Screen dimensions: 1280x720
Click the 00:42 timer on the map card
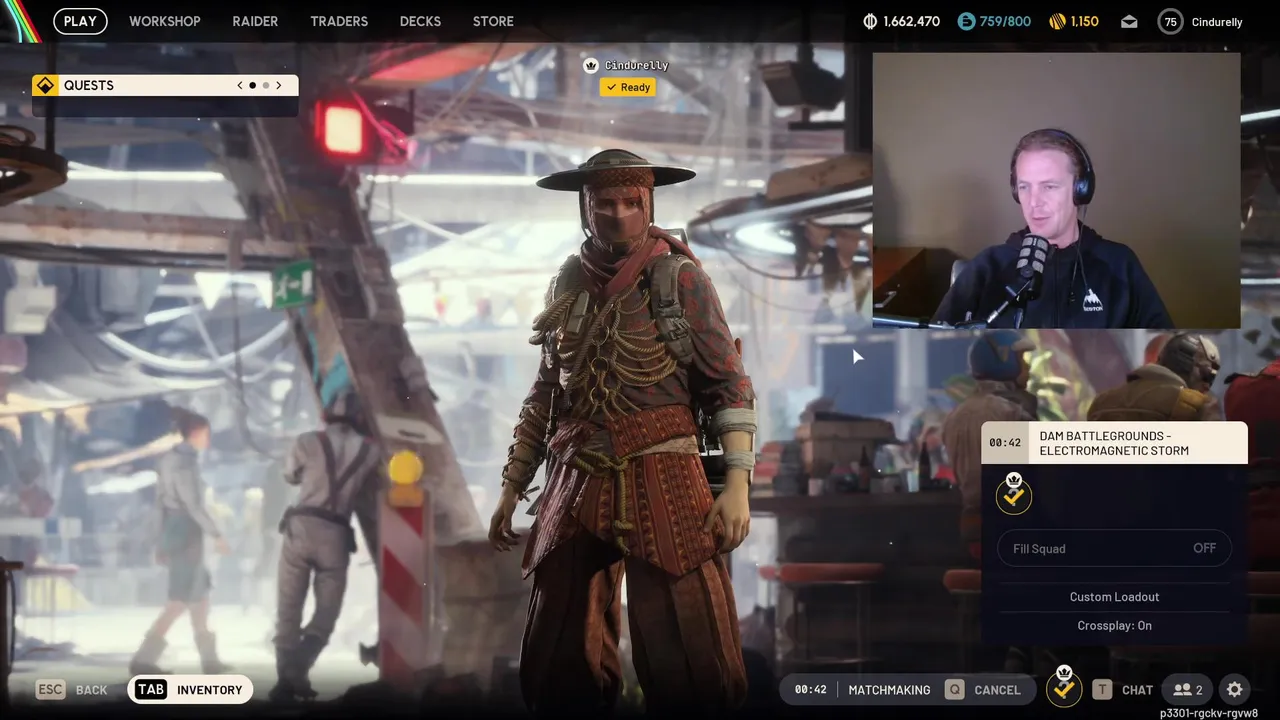click(1005, 443)
